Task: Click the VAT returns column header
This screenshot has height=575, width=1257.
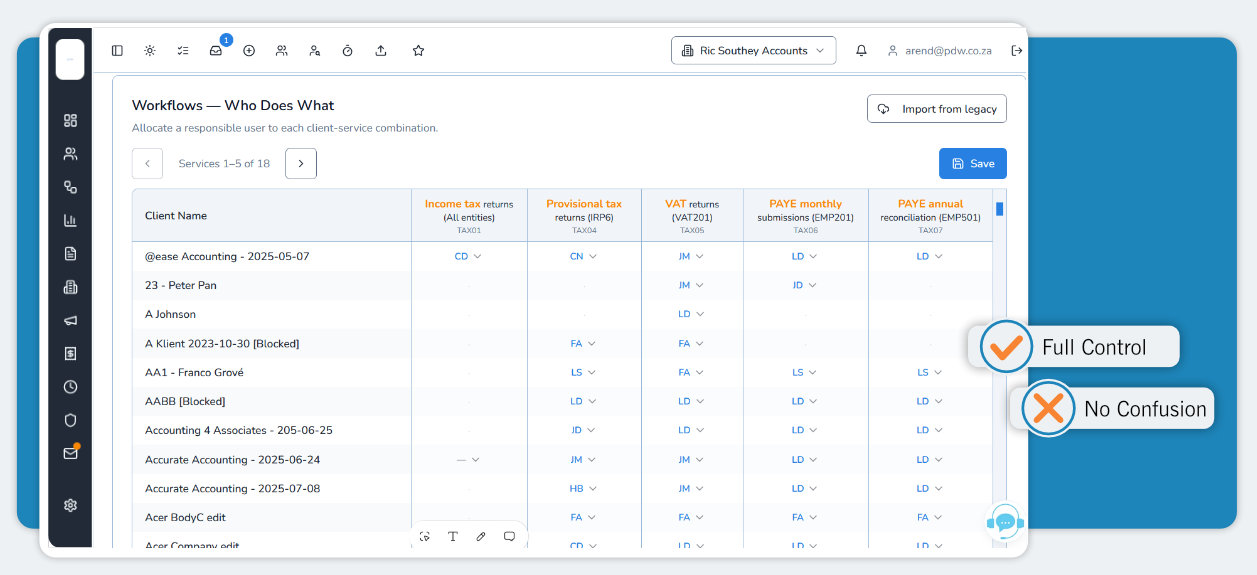Action: click(692, 215)
